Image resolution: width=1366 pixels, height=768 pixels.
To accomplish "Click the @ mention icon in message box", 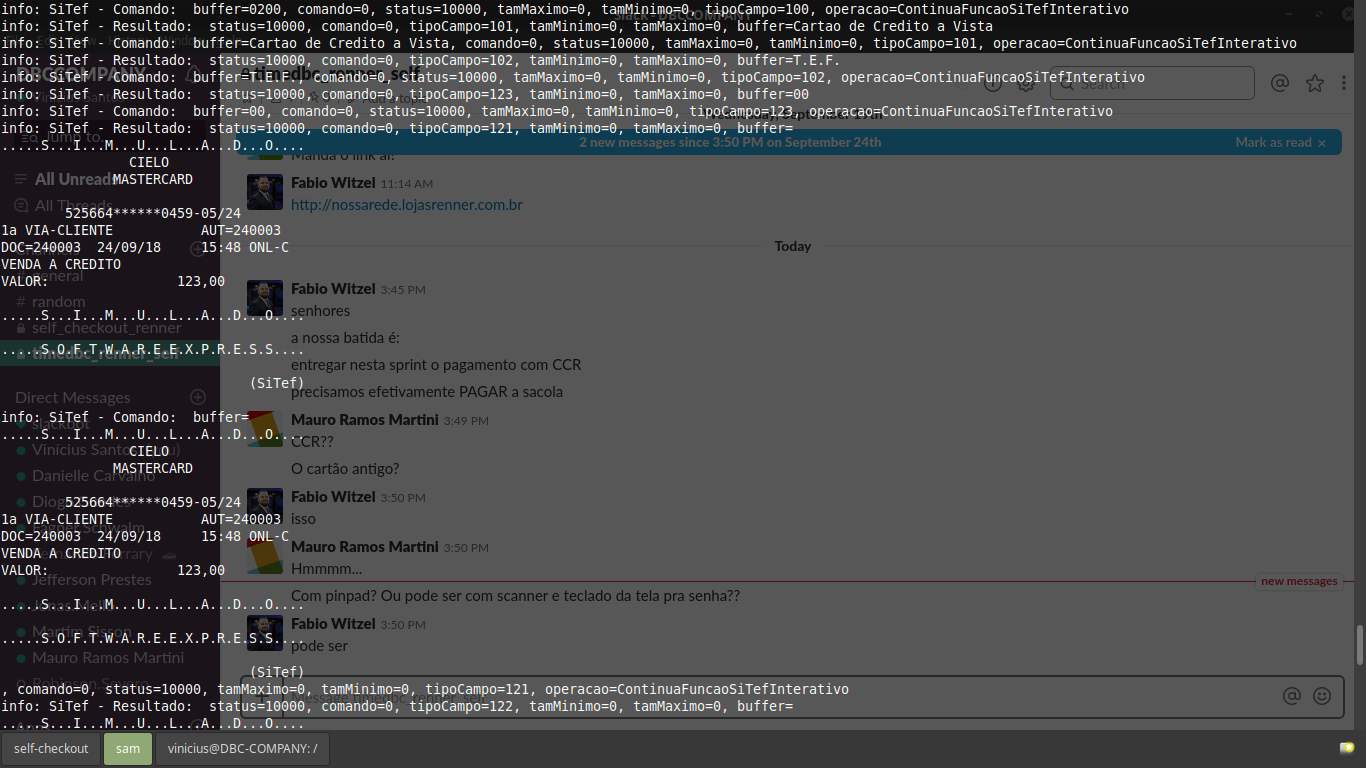I will point(1292,696).
